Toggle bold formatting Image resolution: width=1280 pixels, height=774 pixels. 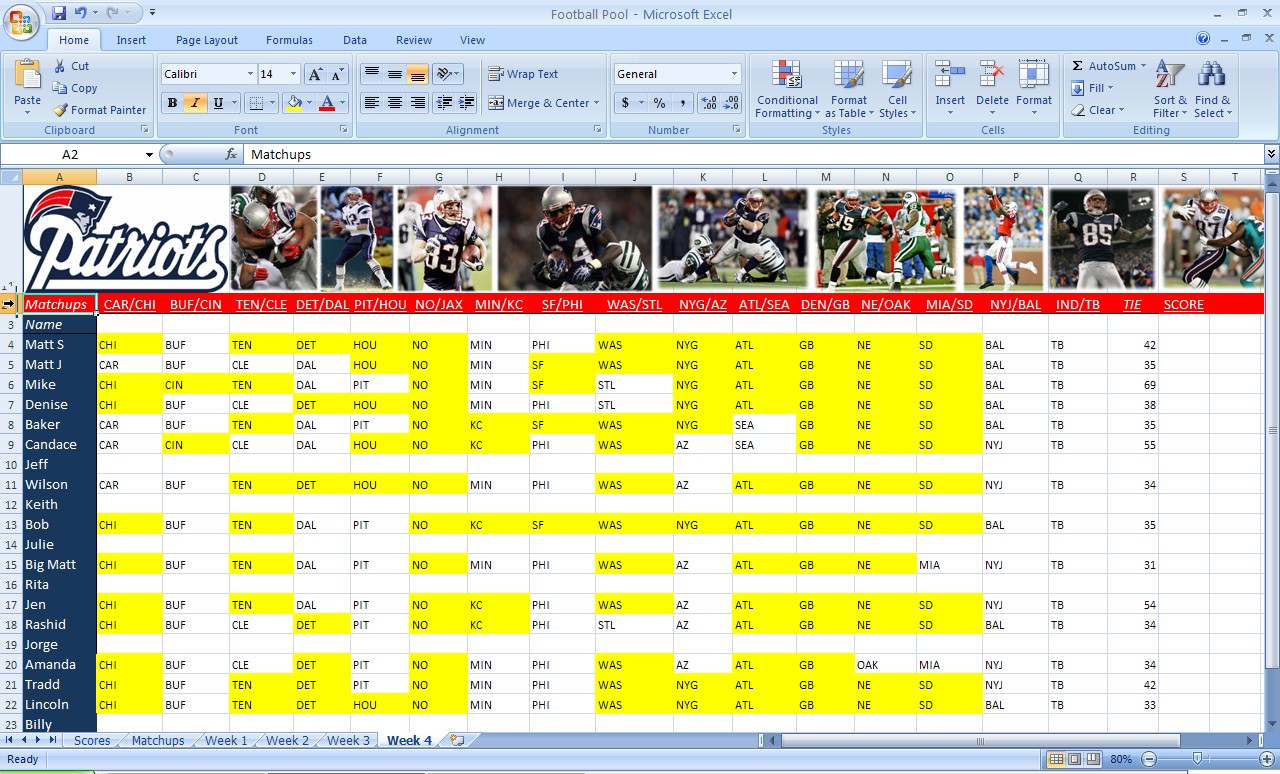(170, 104)
